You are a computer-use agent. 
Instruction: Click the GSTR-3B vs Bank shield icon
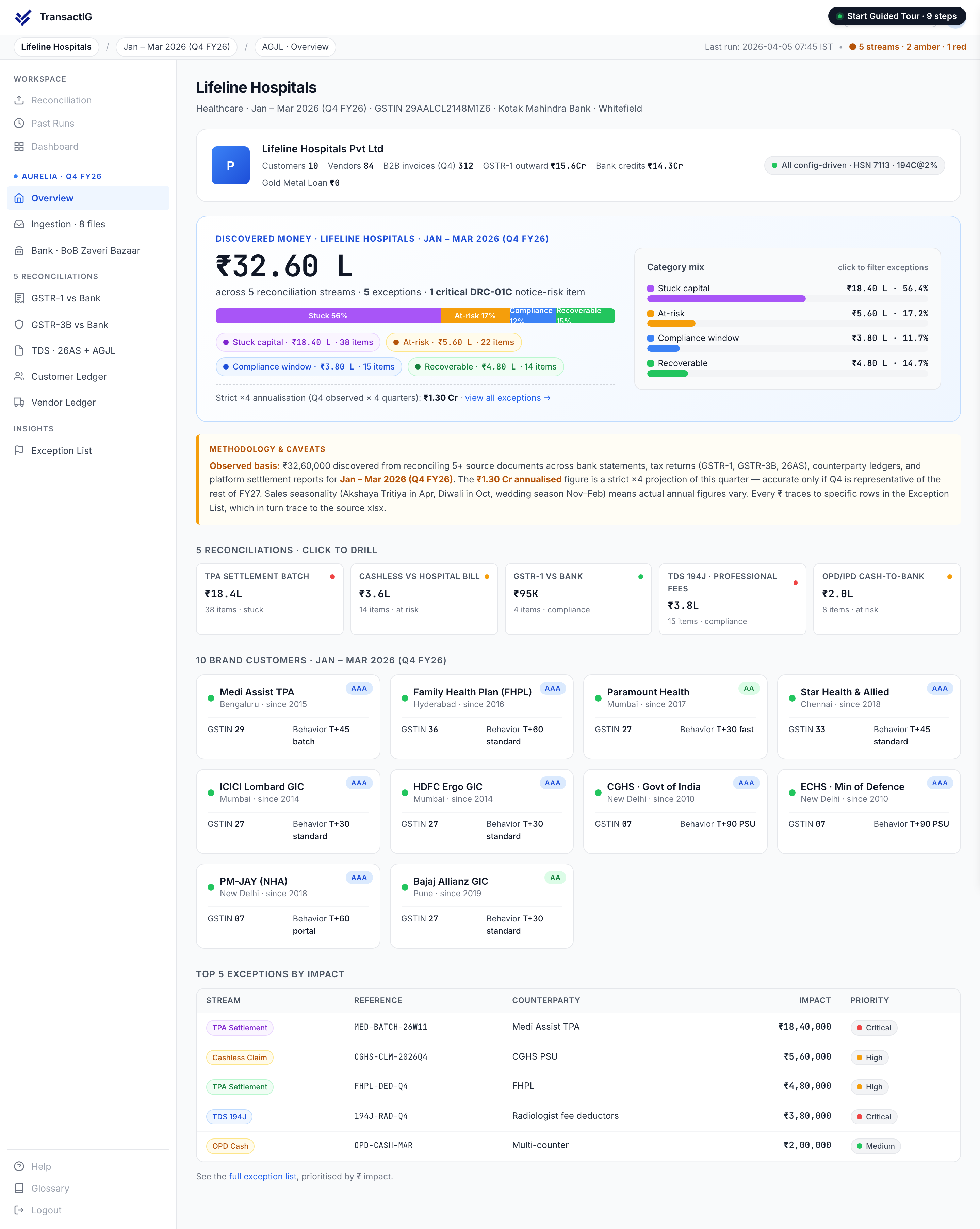19,325
